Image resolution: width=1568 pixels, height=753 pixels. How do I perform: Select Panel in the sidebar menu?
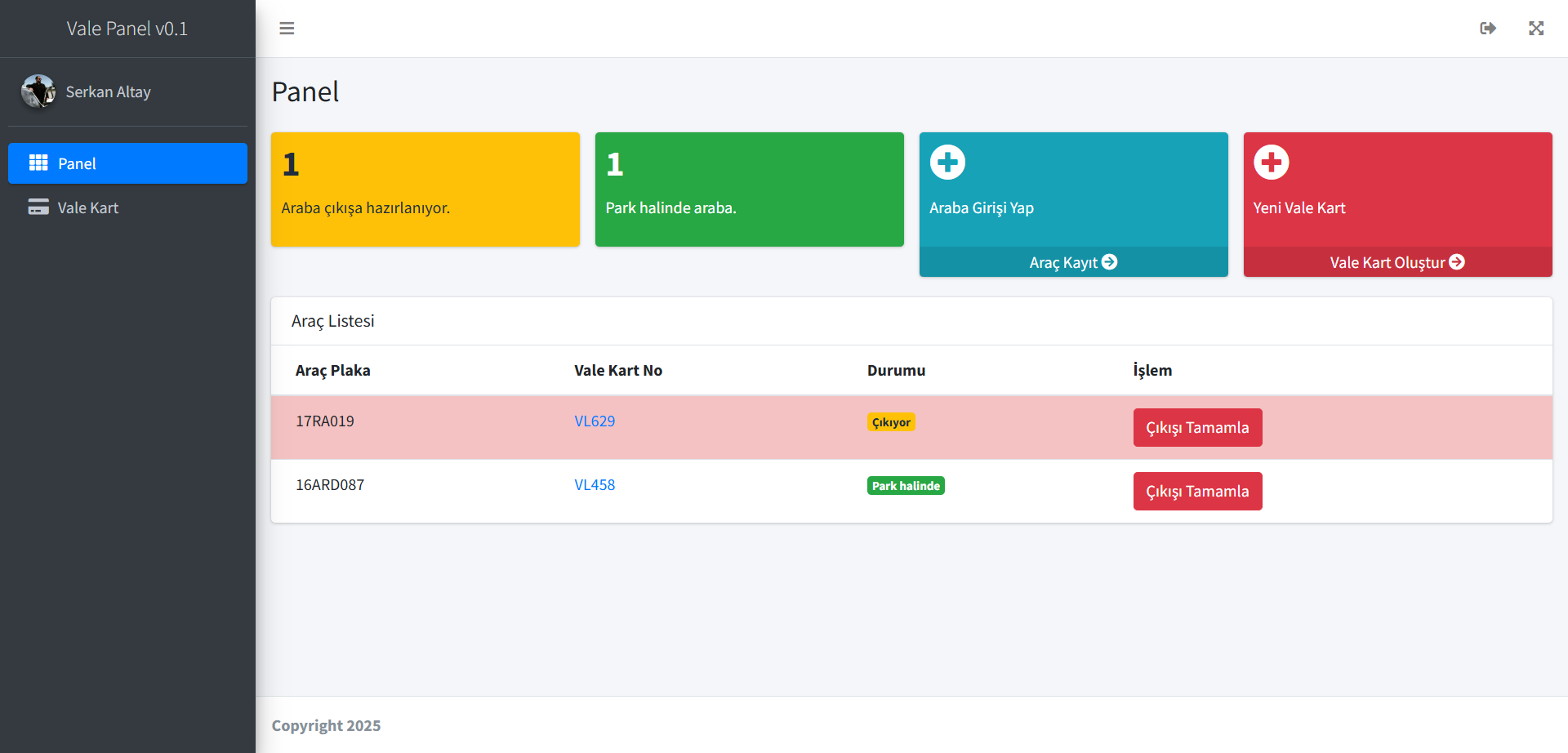[x=78, y=163]
